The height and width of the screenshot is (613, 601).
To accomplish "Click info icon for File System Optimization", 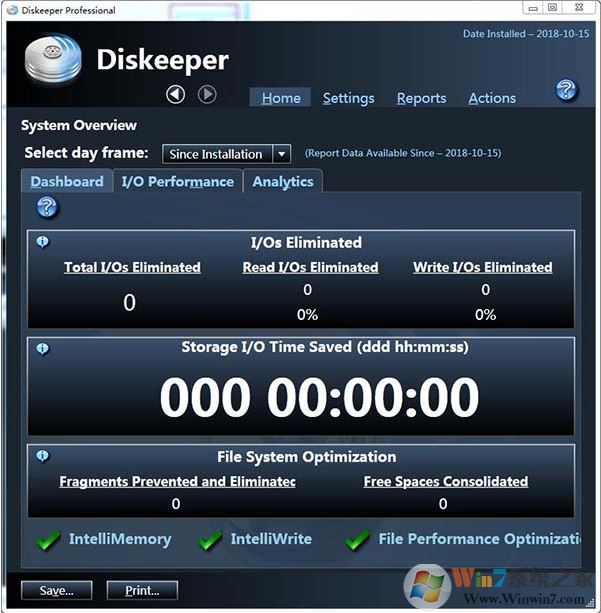I will (43, 456).
